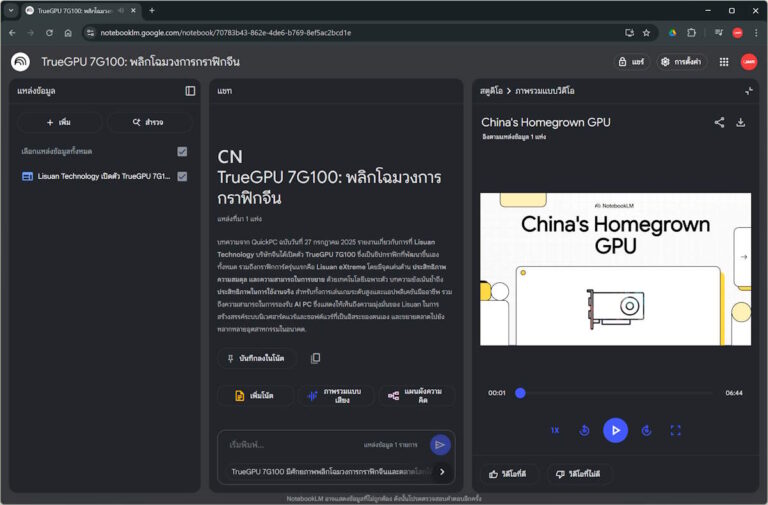Click the discover sources button (สำรวจ)

(x=148, y=122)
